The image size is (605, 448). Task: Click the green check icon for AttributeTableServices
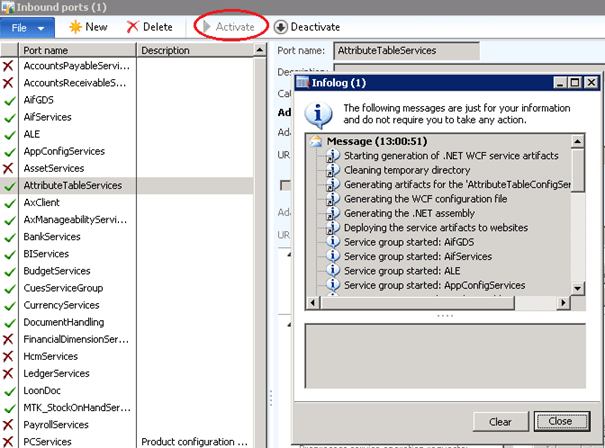point(9,186)
